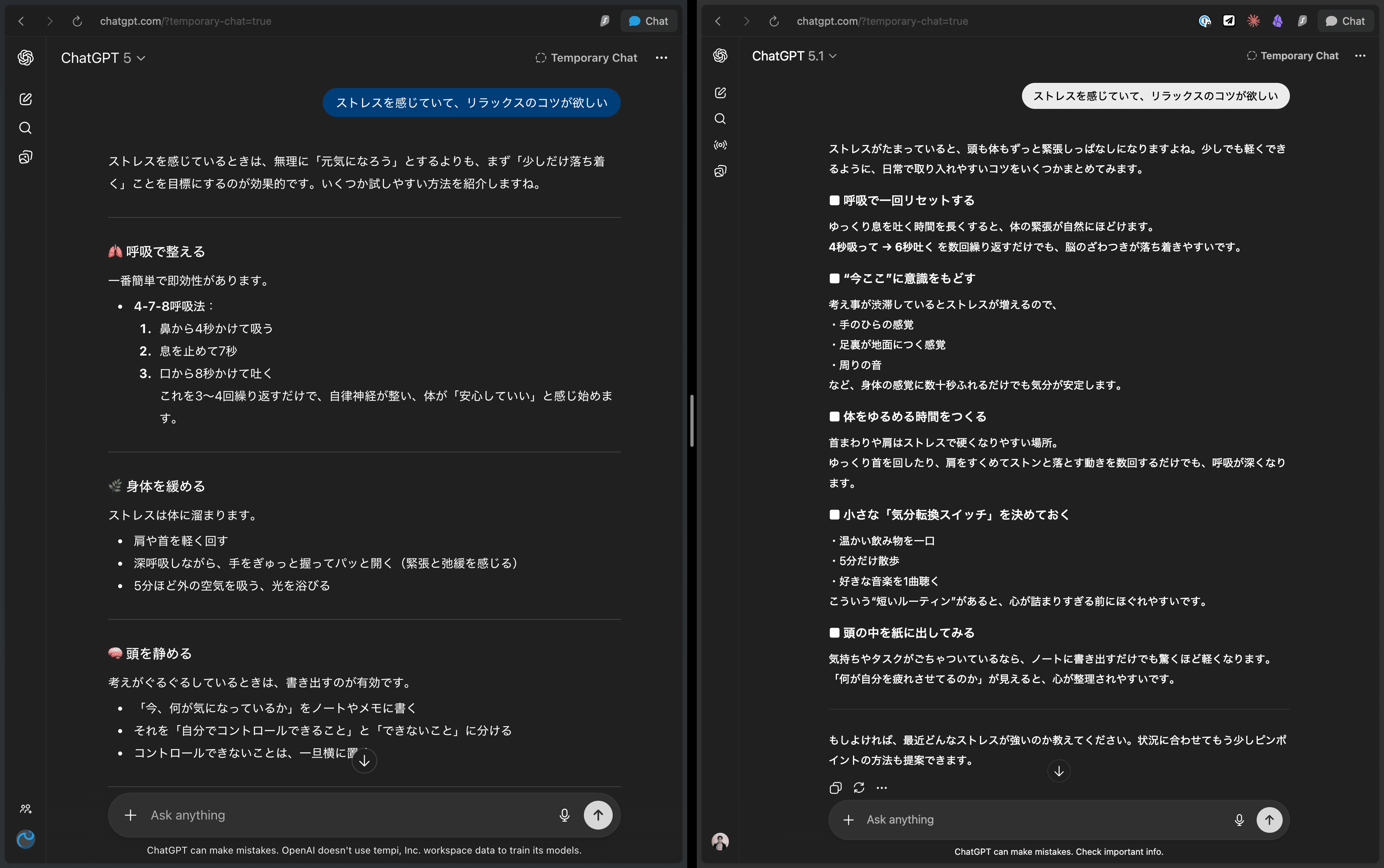Screen dimensions: 1384x868
Task: Click the voice broadcast icon in right sidebar
Action: [720, 145]
